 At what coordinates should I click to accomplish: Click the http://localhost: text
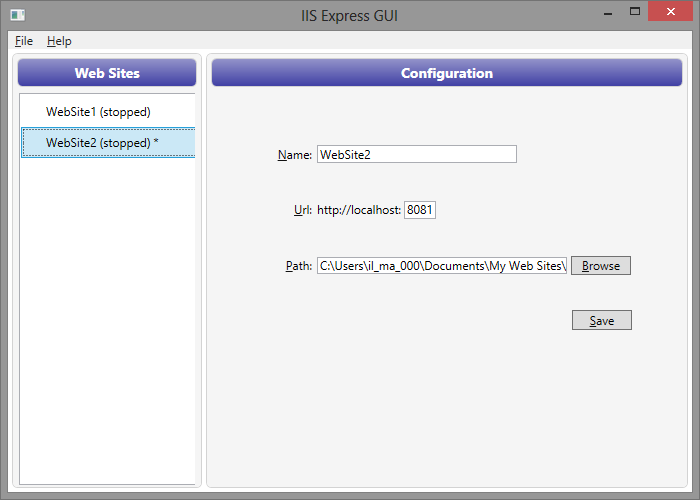tap(359, 210)
